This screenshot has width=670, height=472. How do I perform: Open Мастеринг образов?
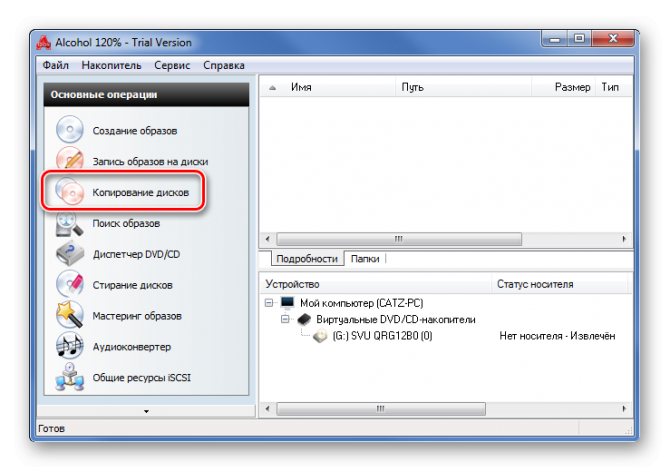click(137, 316)
